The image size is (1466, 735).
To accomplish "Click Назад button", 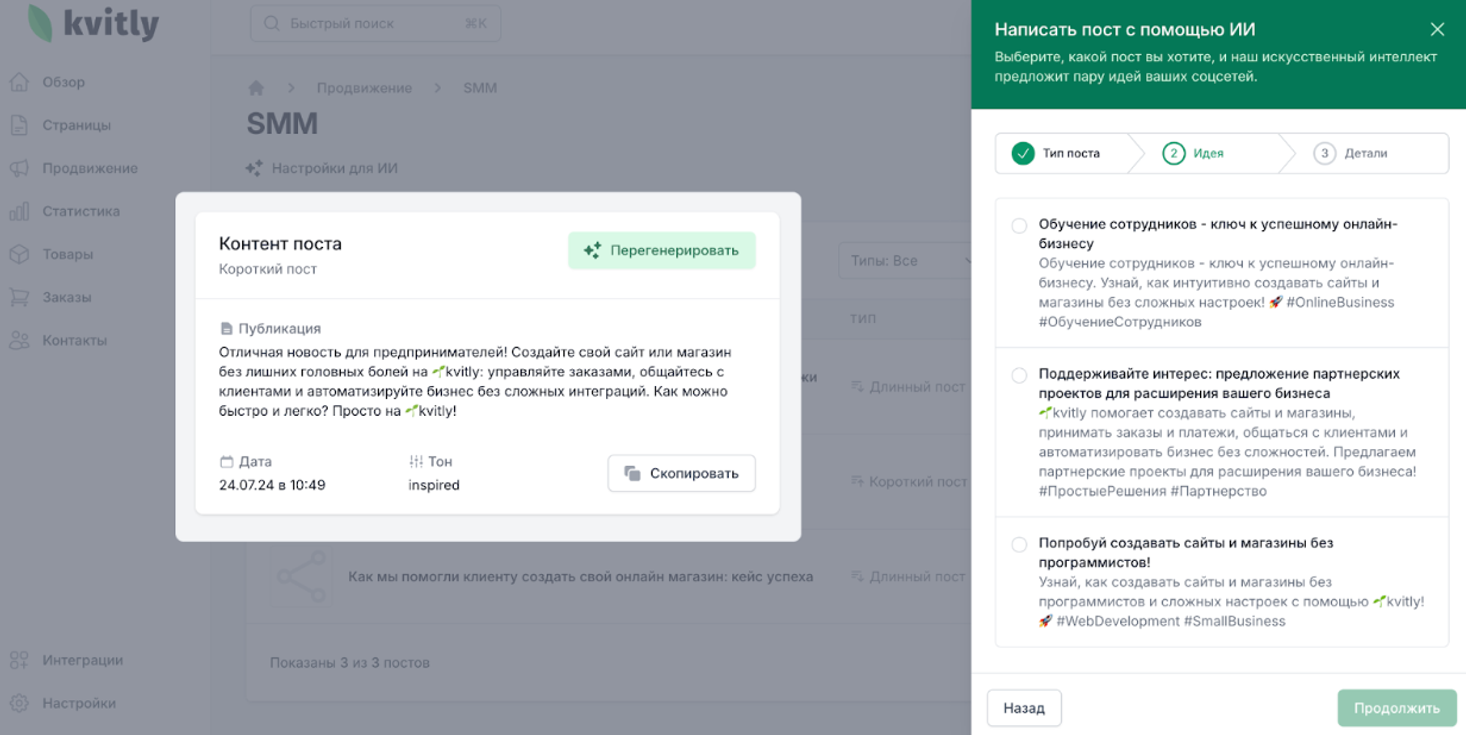I will tap(1024, 708).
